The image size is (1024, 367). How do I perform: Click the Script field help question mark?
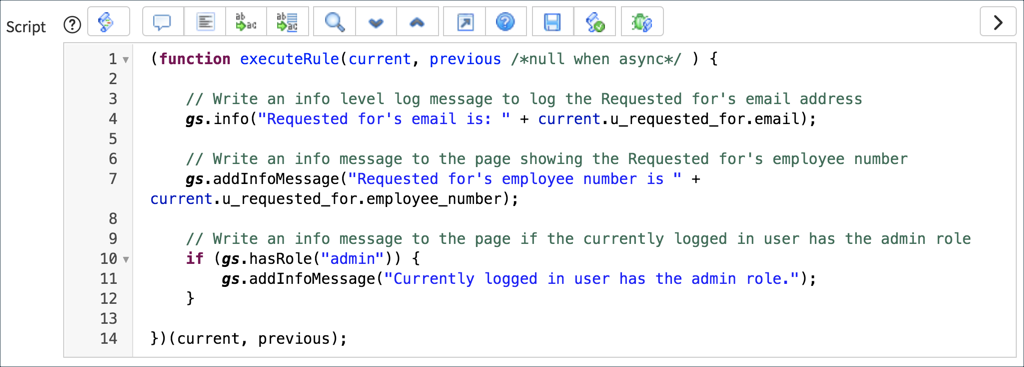72,24
